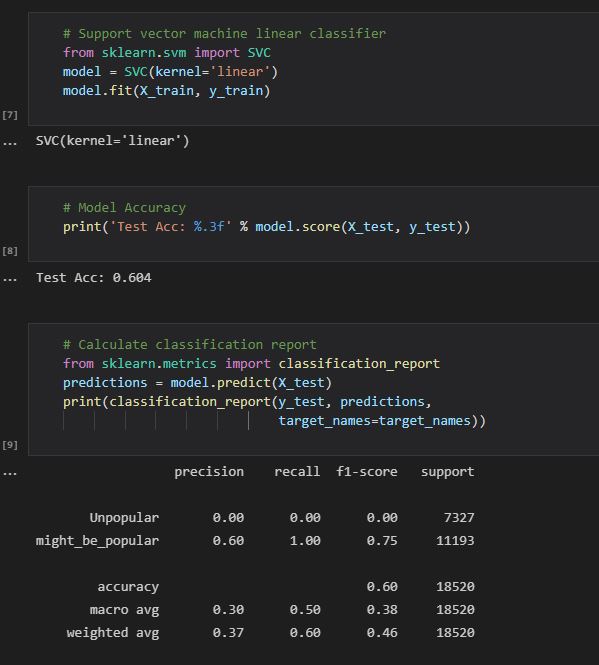Click the 'weighted avg' row label
This screenshot has width=599, height=665.
pos(113,633)
